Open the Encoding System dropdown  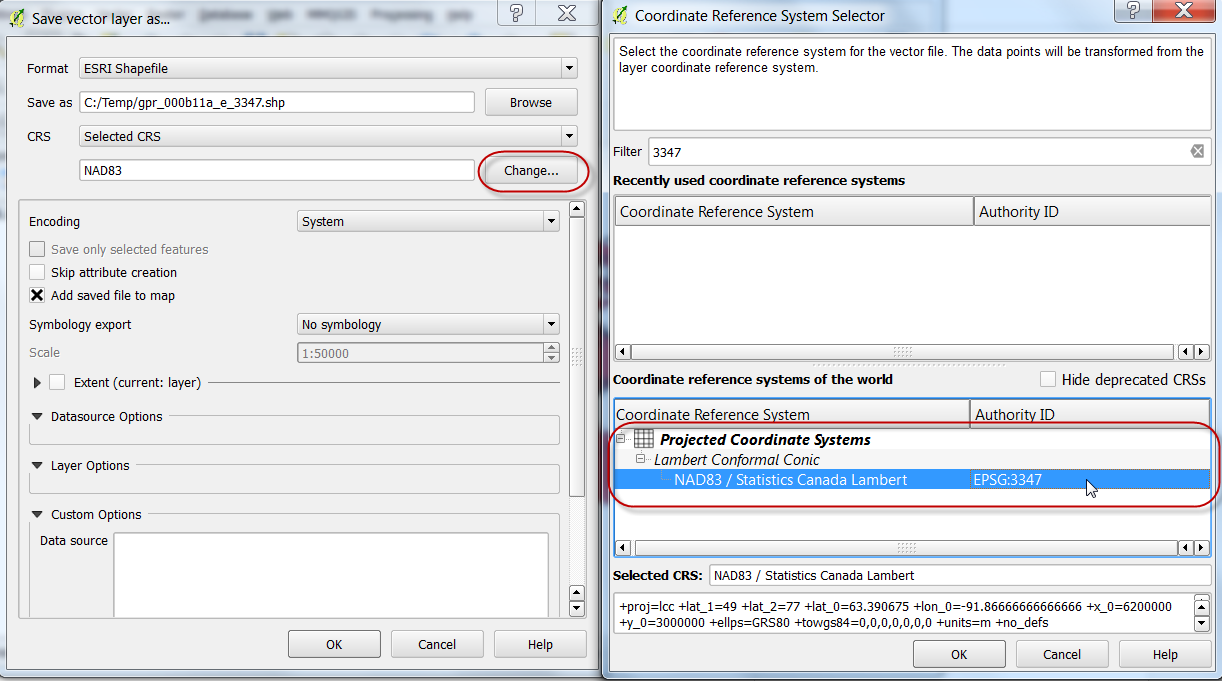[x=550, y=222]
